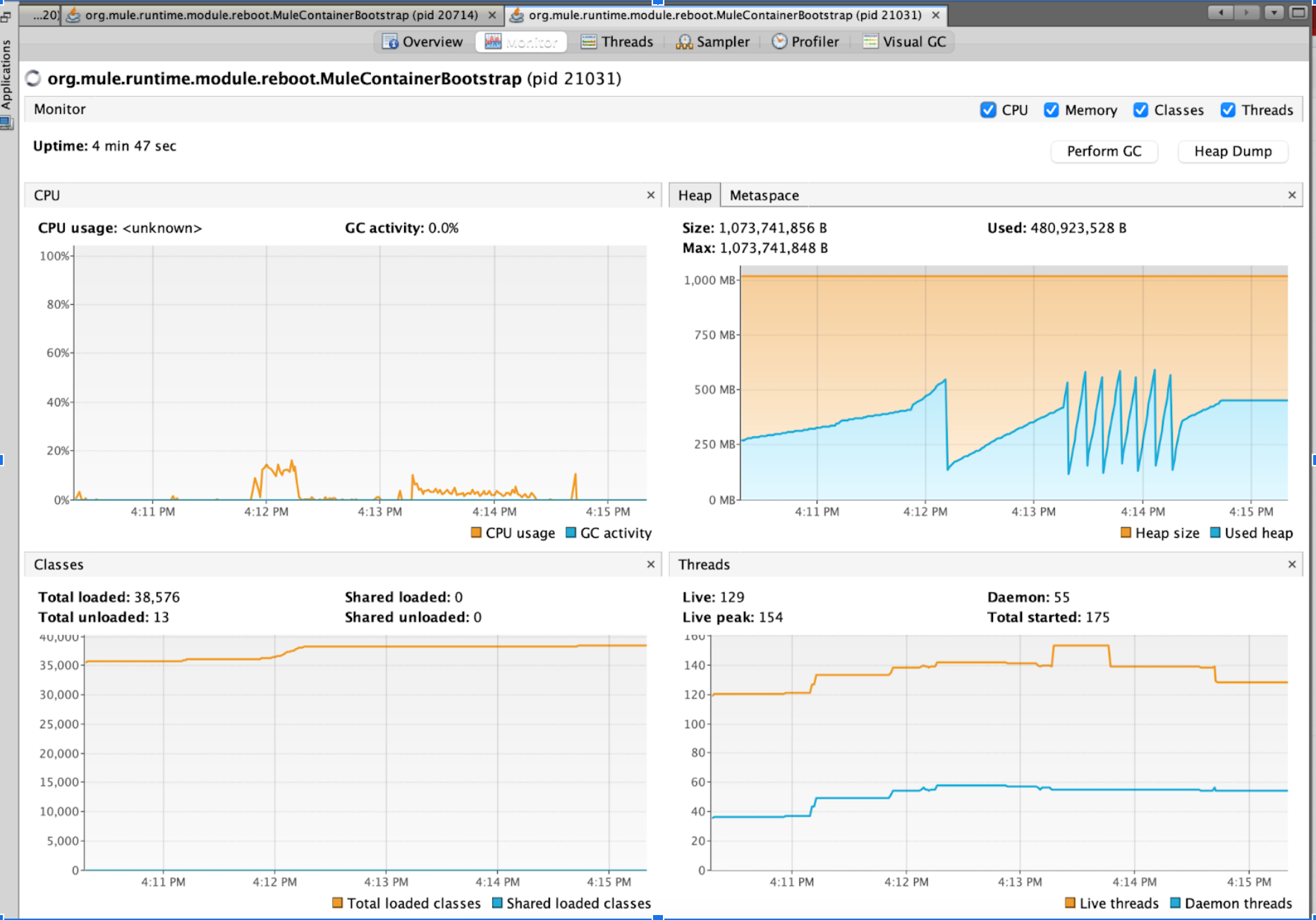Close the Classes graph panel
This screenshot has height=920, width=1316.
[x=651, y=564]
